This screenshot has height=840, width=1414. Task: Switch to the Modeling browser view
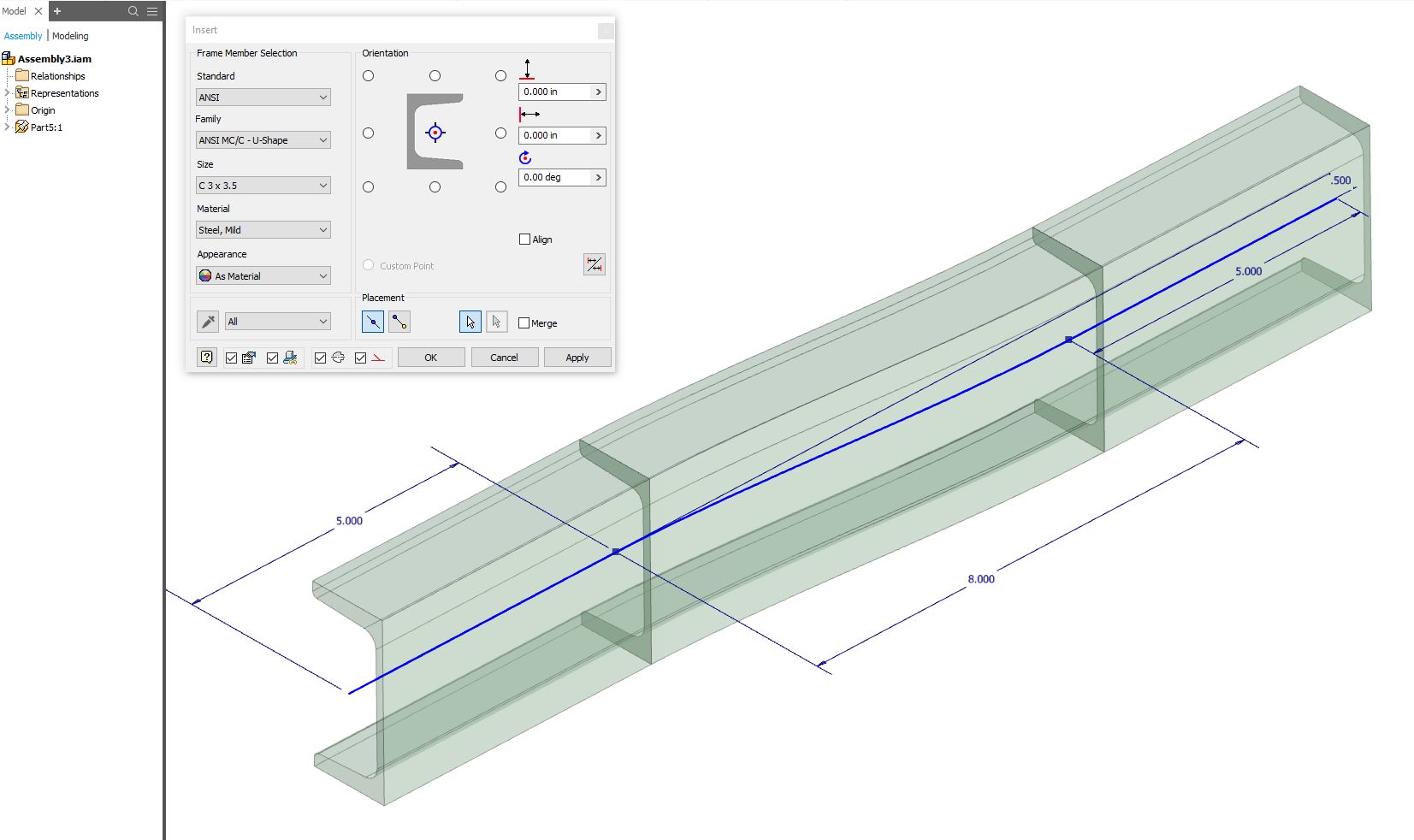tap(71, 36)
